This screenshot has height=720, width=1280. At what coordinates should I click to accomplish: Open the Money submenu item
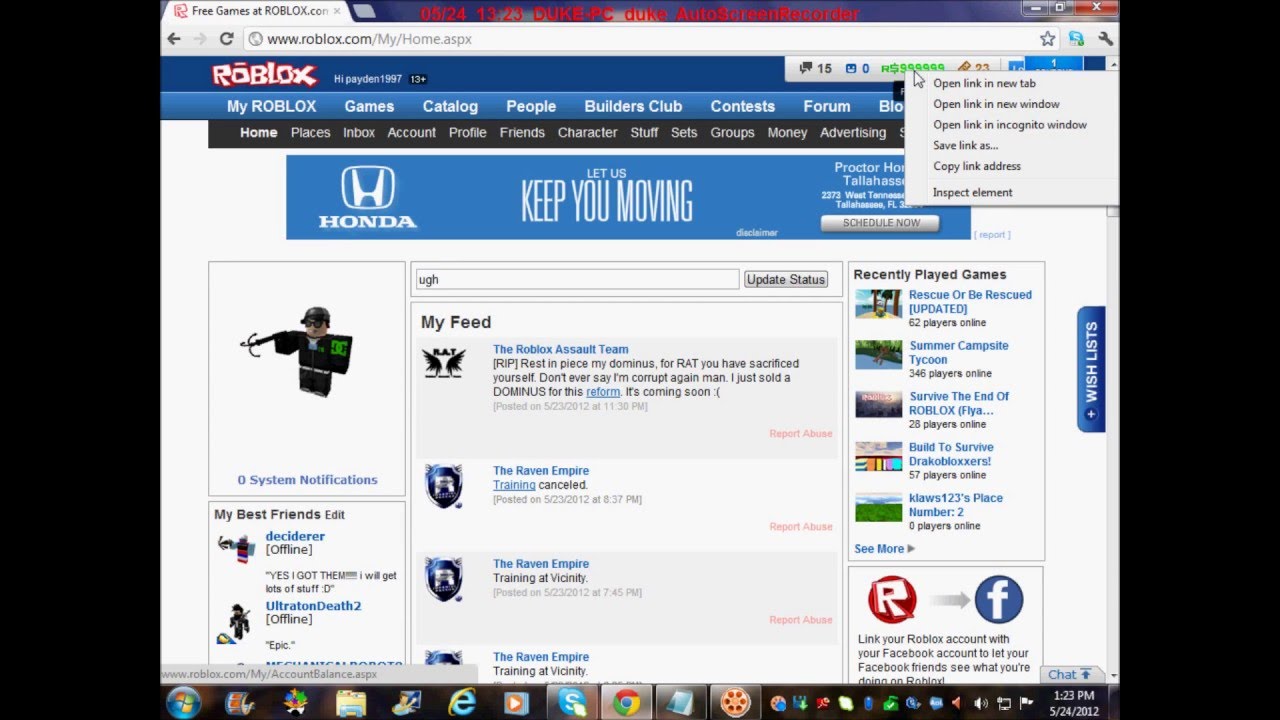click(787, 132)
